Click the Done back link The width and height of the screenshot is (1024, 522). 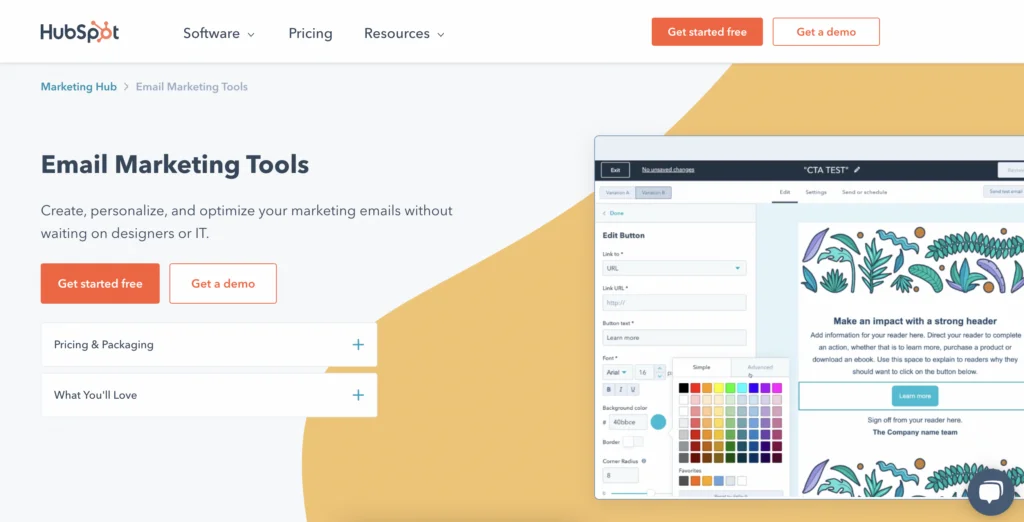pyautogui.click(x=613, y=213)
